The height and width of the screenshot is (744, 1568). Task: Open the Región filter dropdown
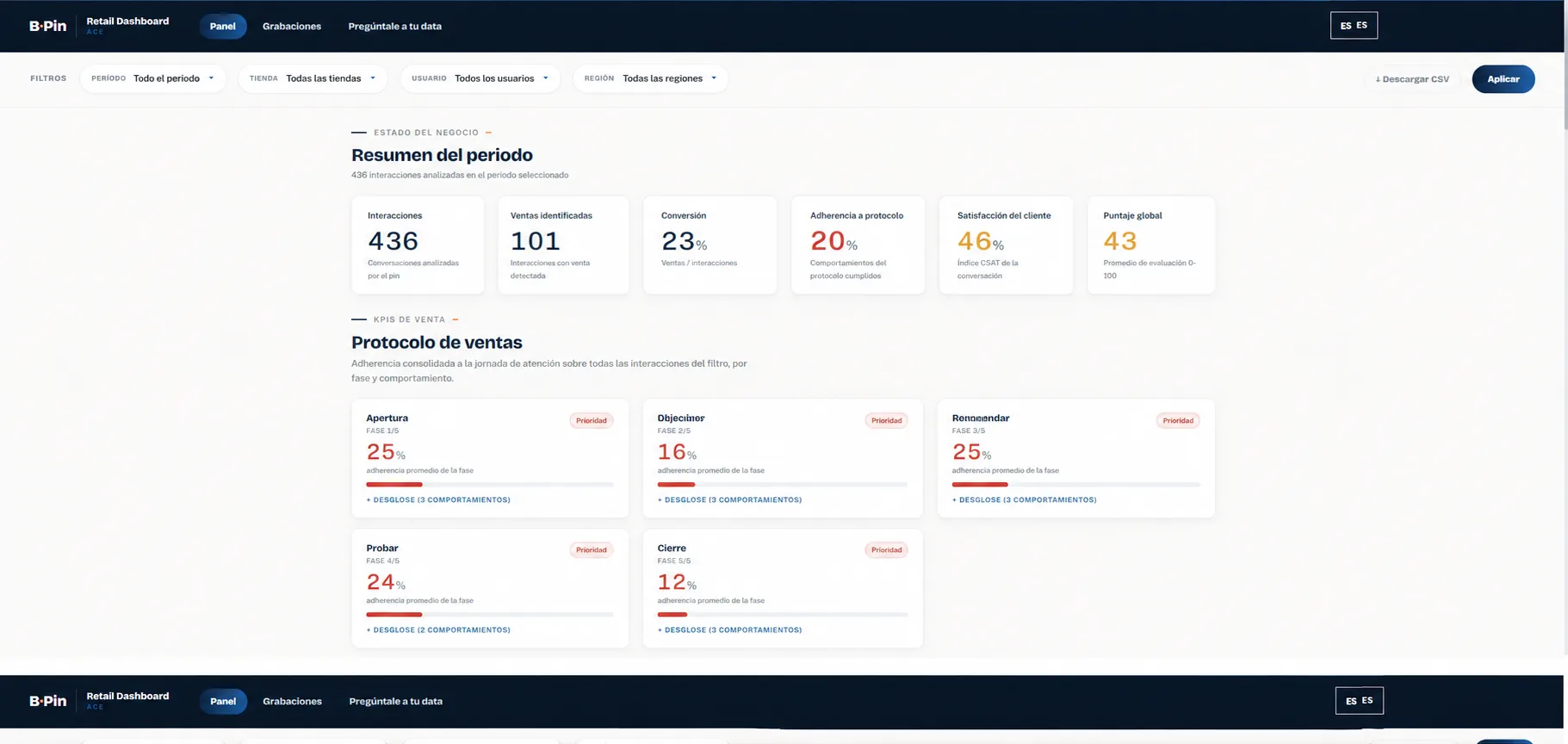[x=650, y=78]
